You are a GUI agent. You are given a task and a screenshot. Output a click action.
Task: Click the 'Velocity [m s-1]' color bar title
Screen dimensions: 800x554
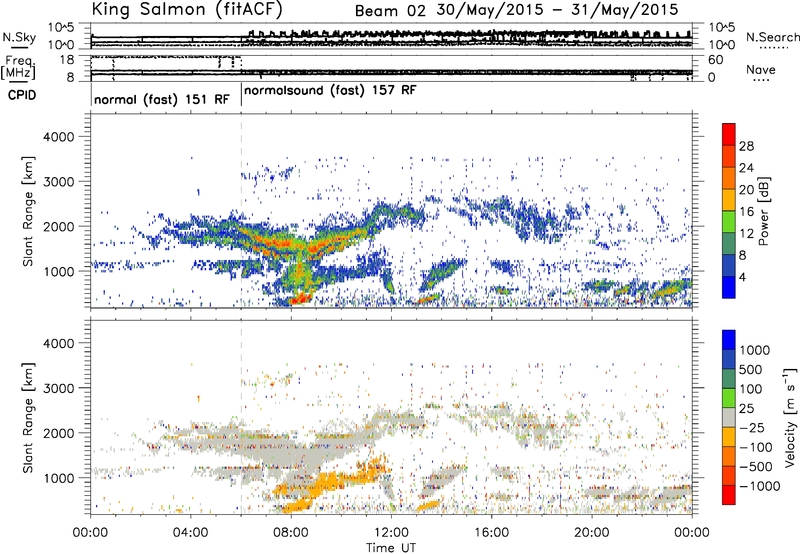point(790,417)
